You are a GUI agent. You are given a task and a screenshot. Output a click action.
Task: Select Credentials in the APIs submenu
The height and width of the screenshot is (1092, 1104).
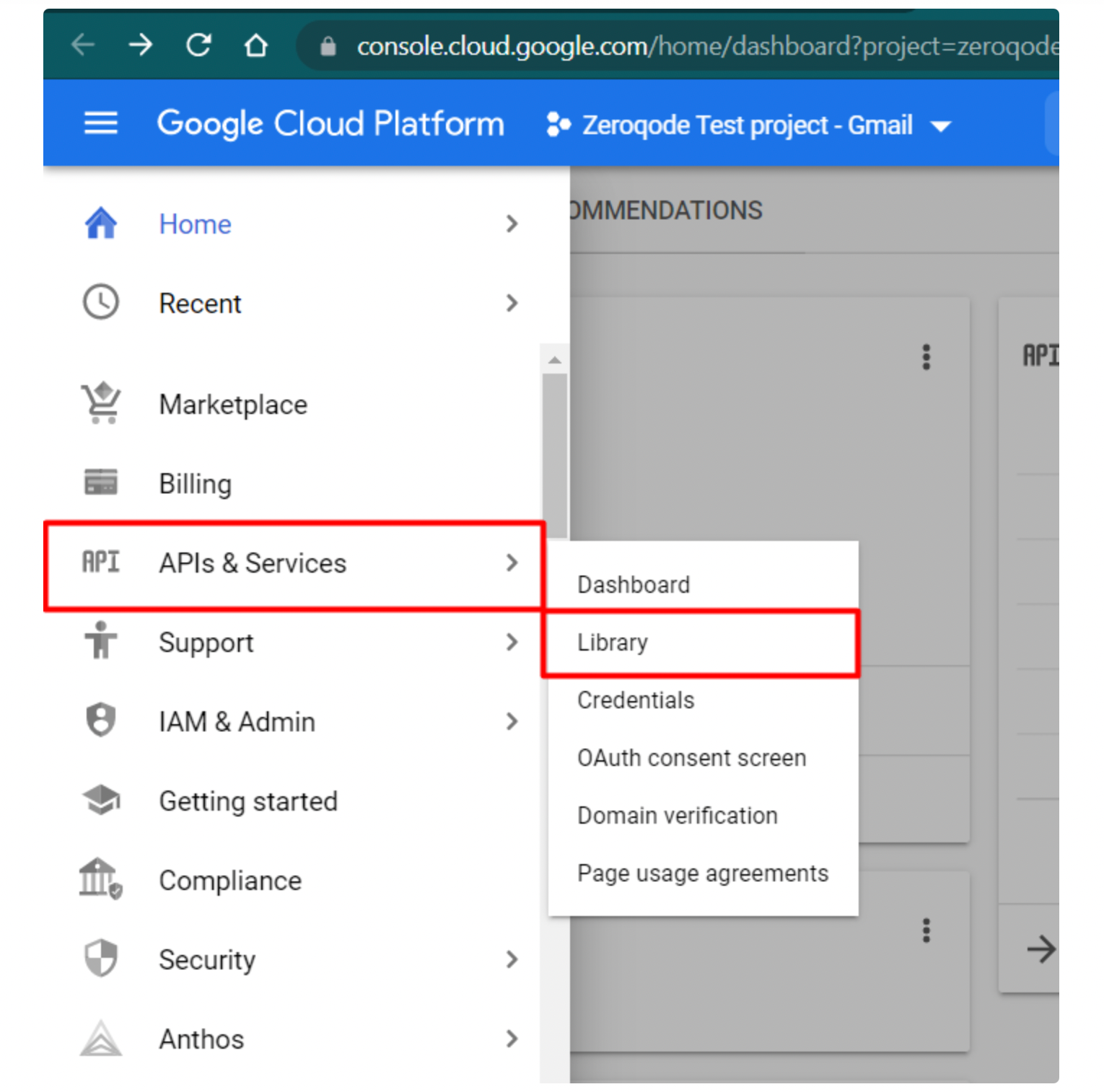pyautogui.click(x=703, y=700)
